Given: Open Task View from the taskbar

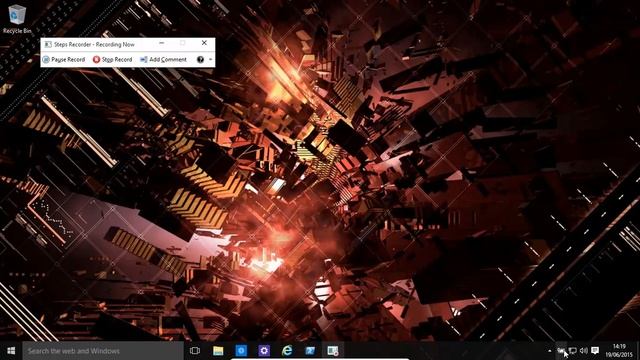Looking at the screenshot, I should click(x=195, y=351).
